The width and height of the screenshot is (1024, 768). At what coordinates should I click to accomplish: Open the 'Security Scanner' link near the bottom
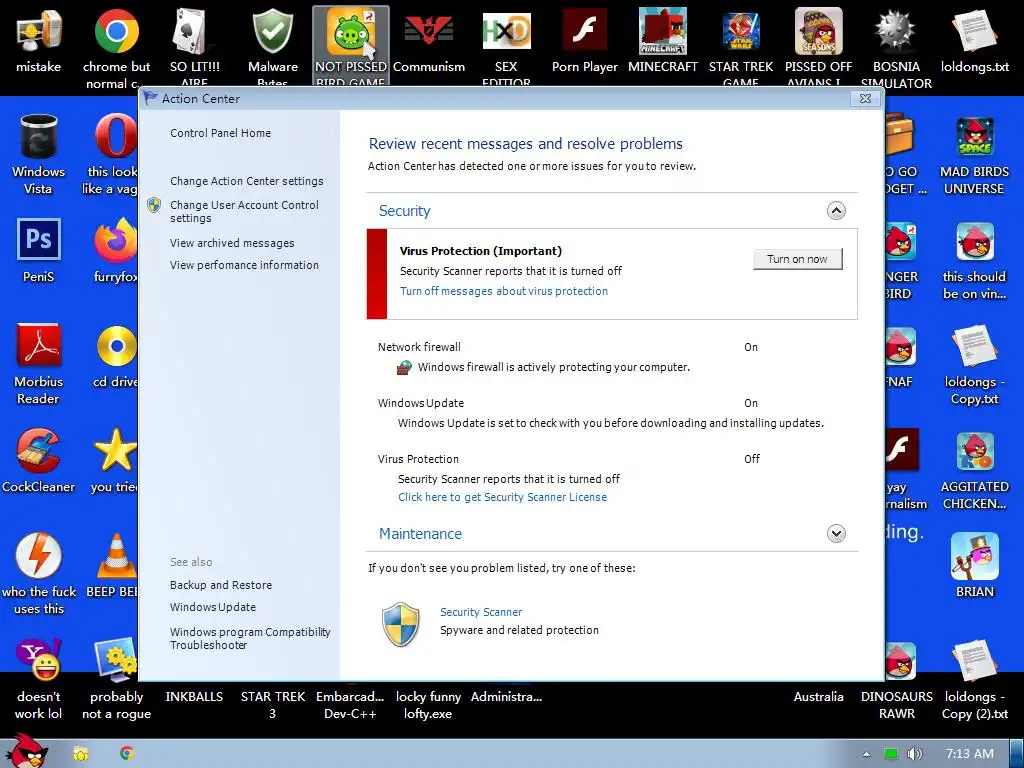[x=481, y=612]
